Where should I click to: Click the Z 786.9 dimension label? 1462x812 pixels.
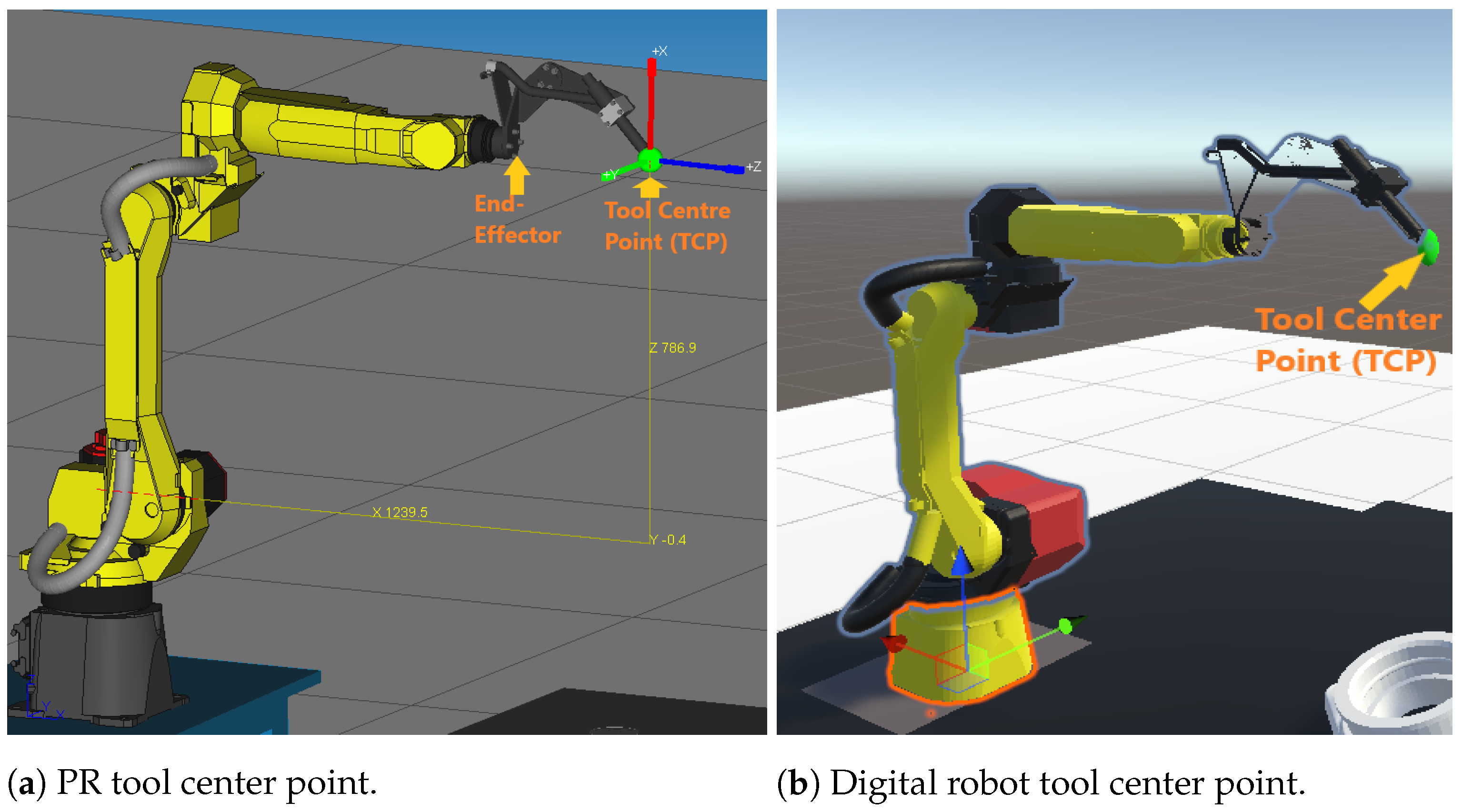point(672,348)
